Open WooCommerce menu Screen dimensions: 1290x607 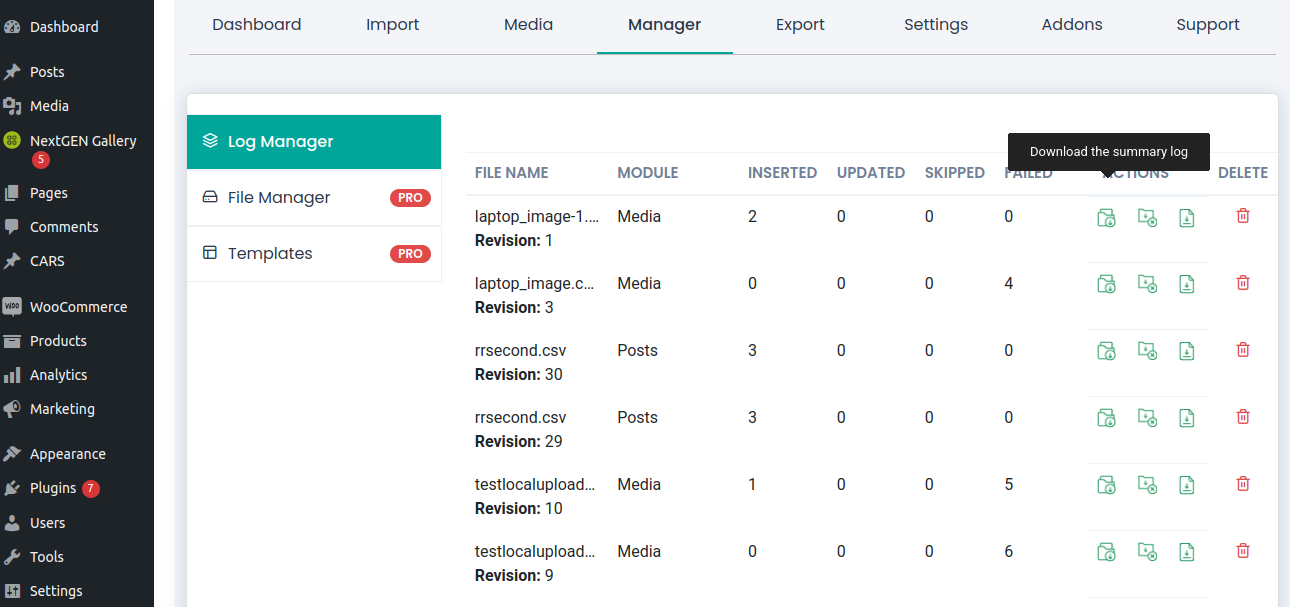77,307
